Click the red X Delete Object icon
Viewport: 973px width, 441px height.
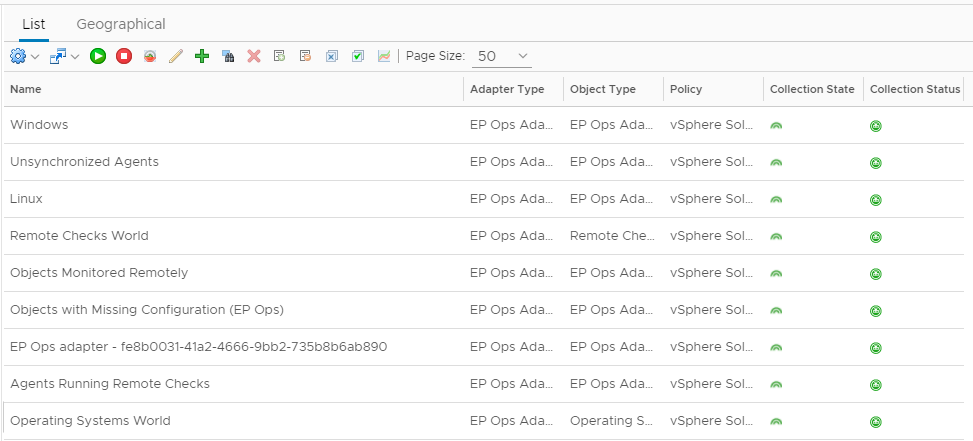click(254, 57)
